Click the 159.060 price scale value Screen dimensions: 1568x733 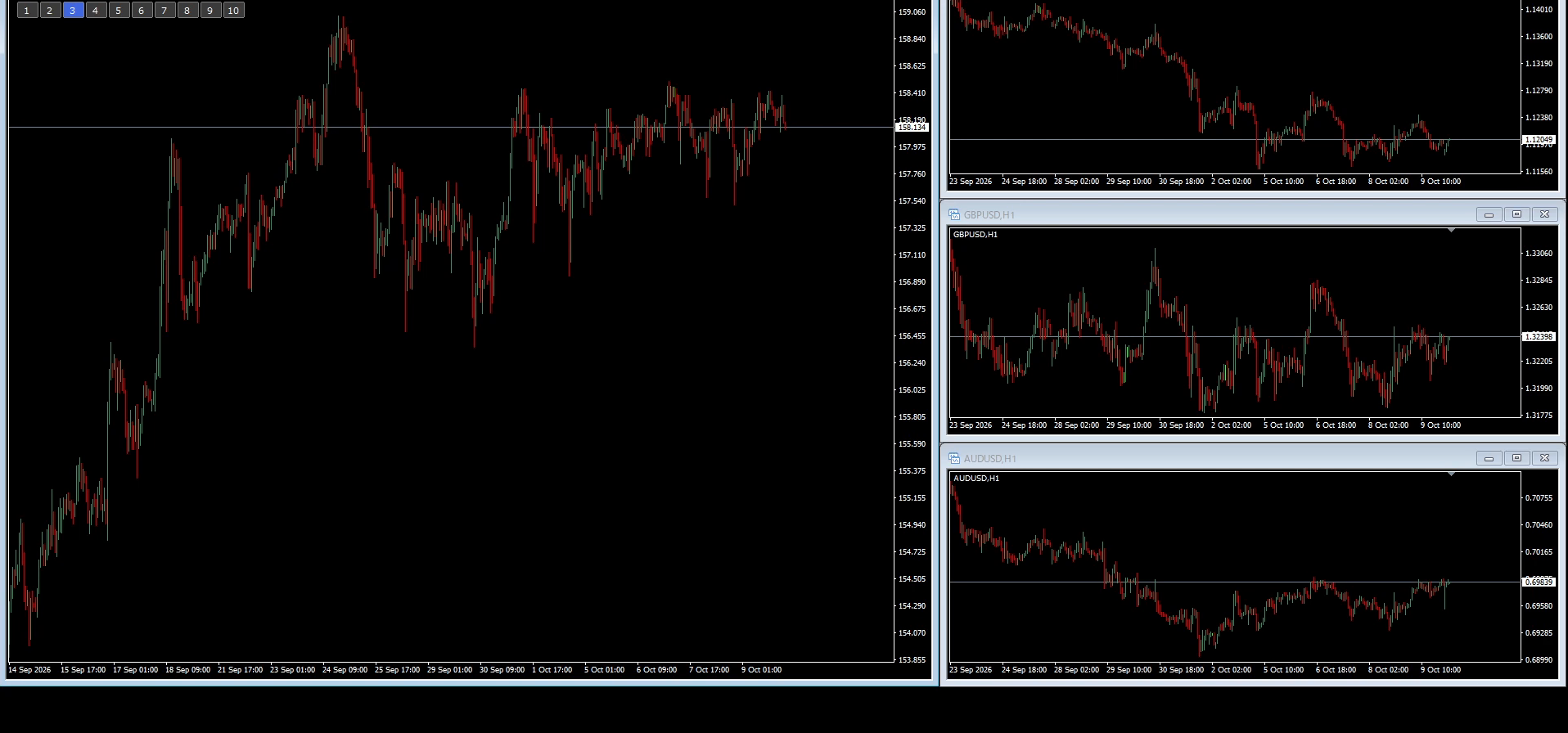pyautogui.click(x=912, y=12)
